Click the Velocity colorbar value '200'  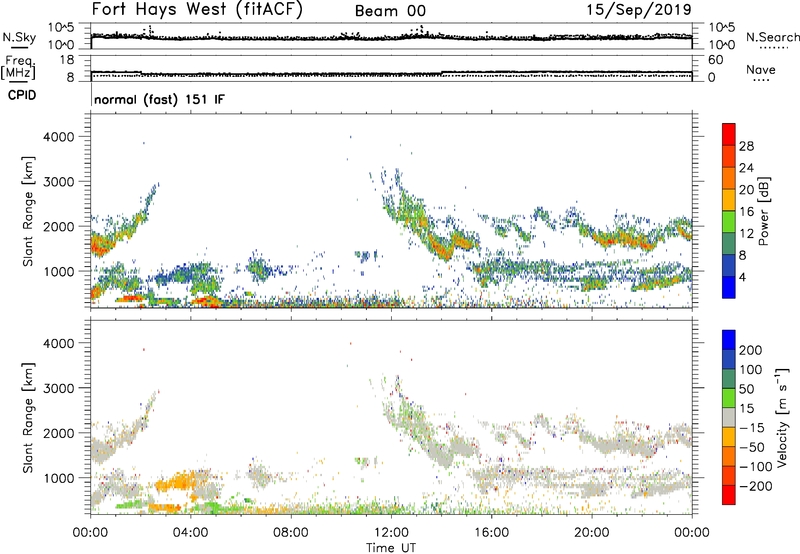click(751, 350)
